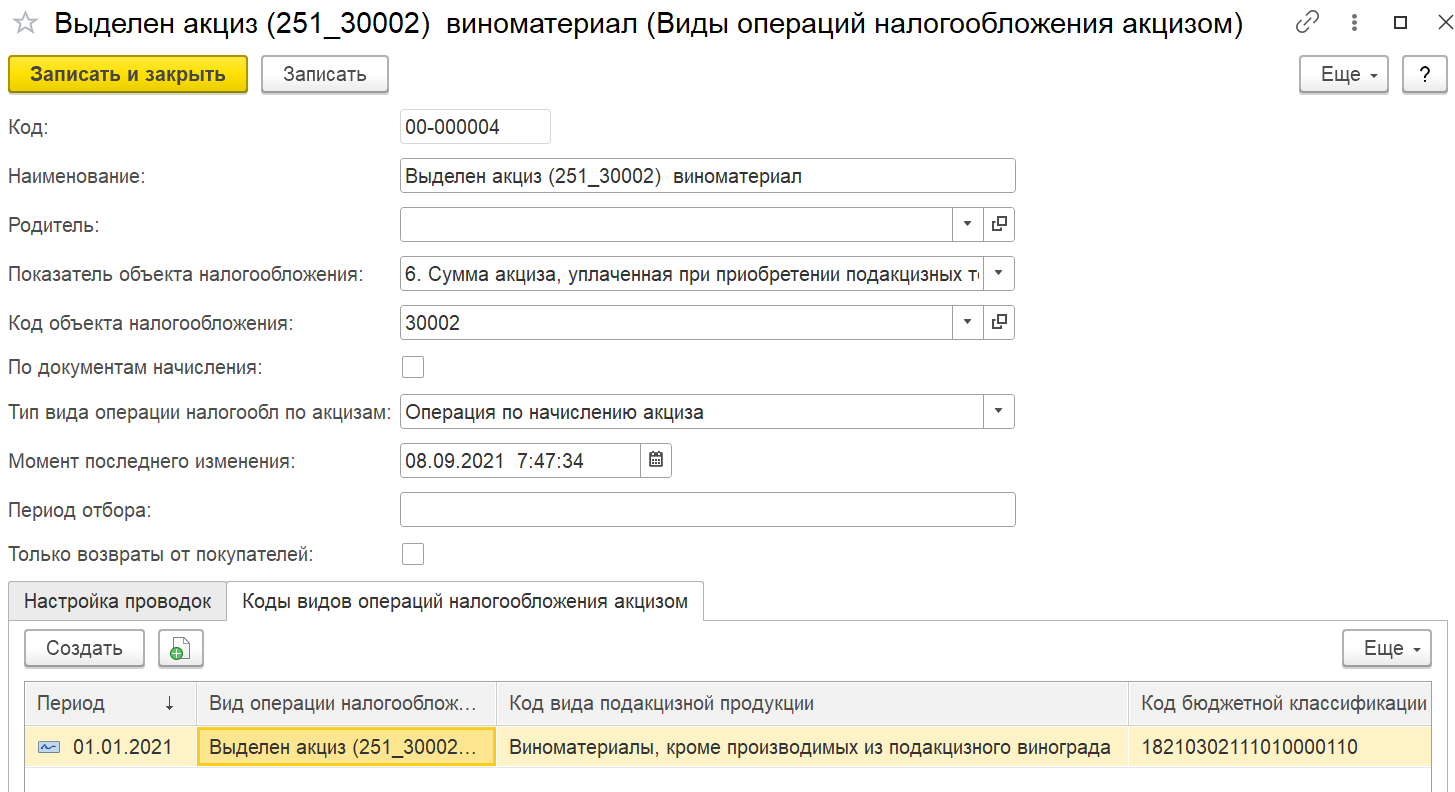Viewport: 1455px width, 792px height.
Task: Copy link to this object icon
Action: [1306, 23]
